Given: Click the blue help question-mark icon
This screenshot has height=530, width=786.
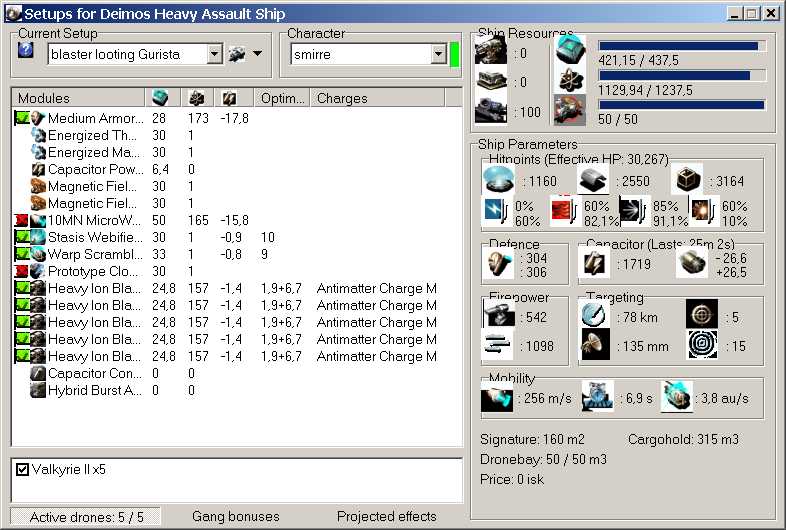Looking at the screenshot, I should (x=26, y=51).
